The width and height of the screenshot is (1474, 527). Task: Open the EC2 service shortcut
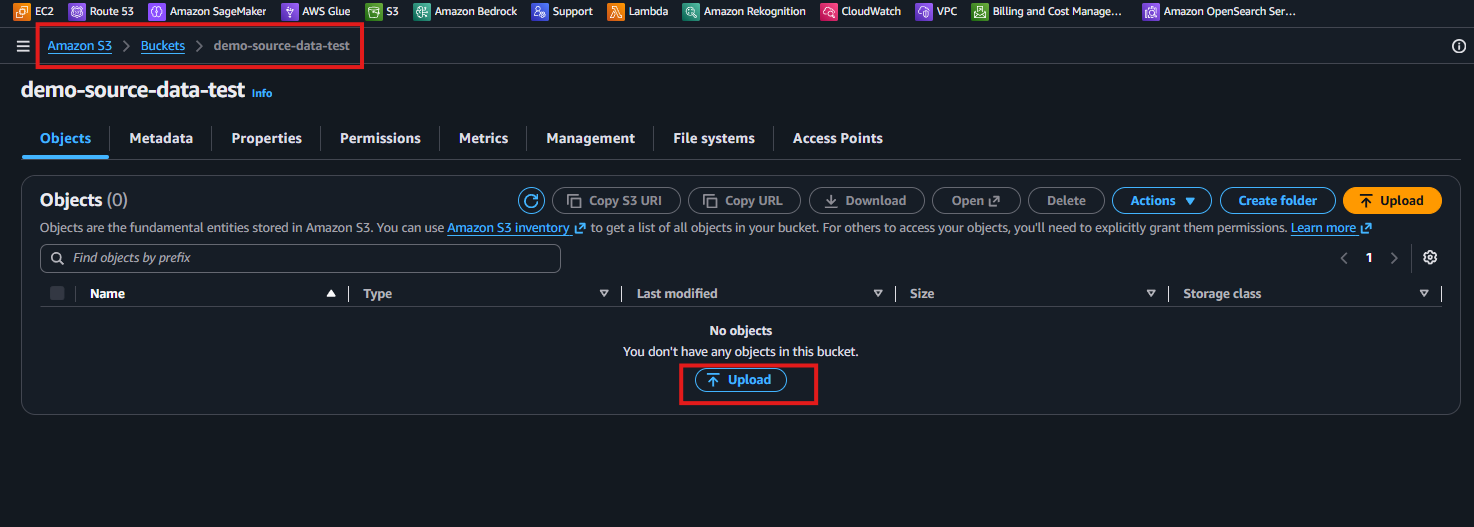[34, 12]
